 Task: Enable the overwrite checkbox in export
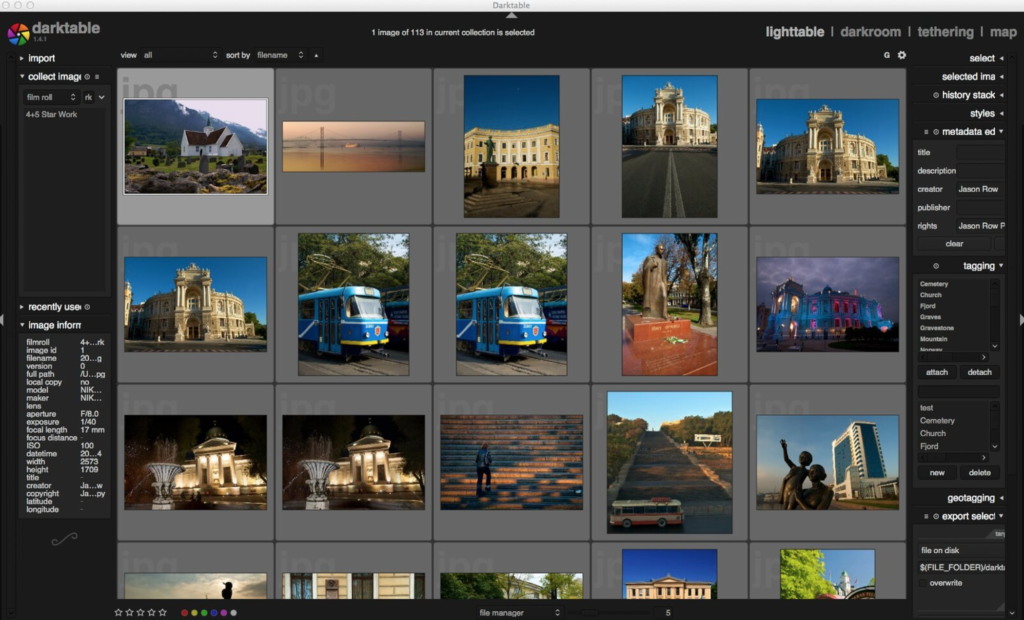point(923,583)
